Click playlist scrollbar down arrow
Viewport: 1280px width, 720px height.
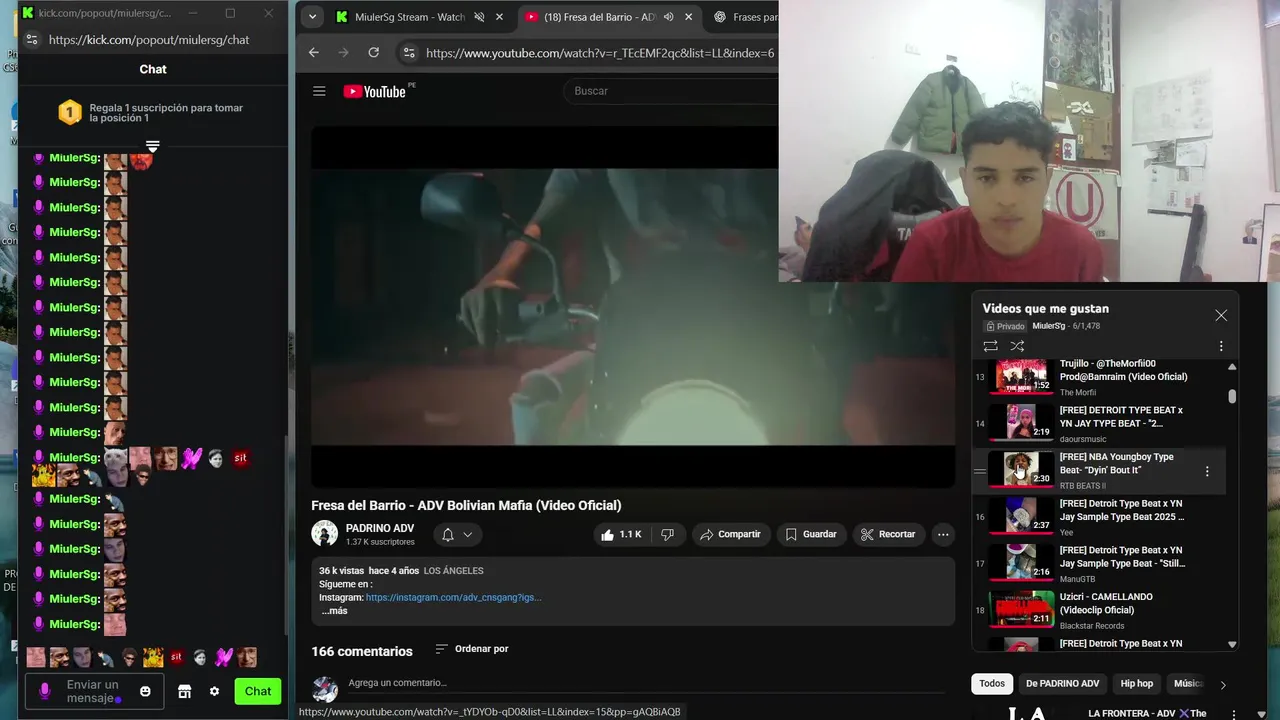point(1232,645)
